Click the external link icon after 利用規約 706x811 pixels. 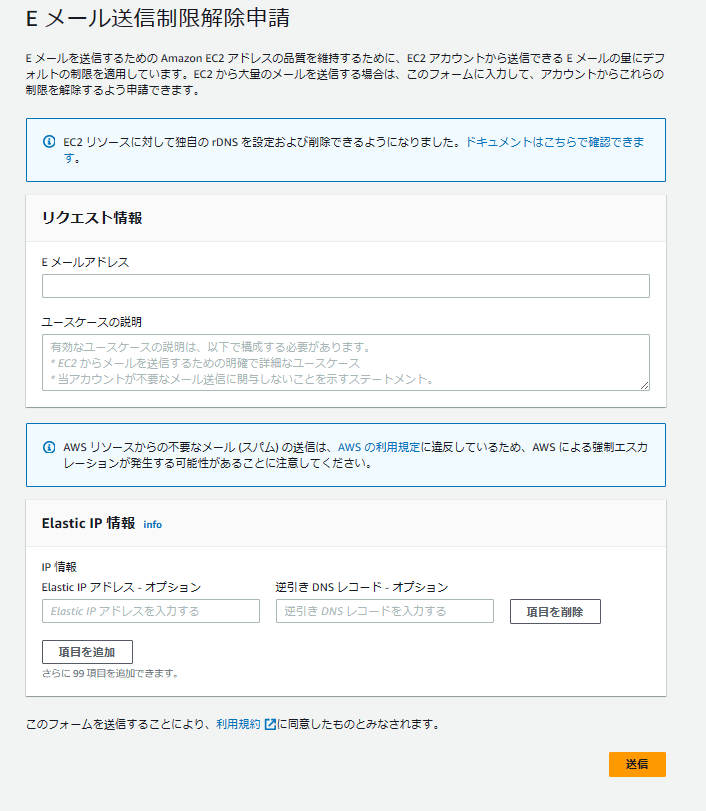pos(270,724)
